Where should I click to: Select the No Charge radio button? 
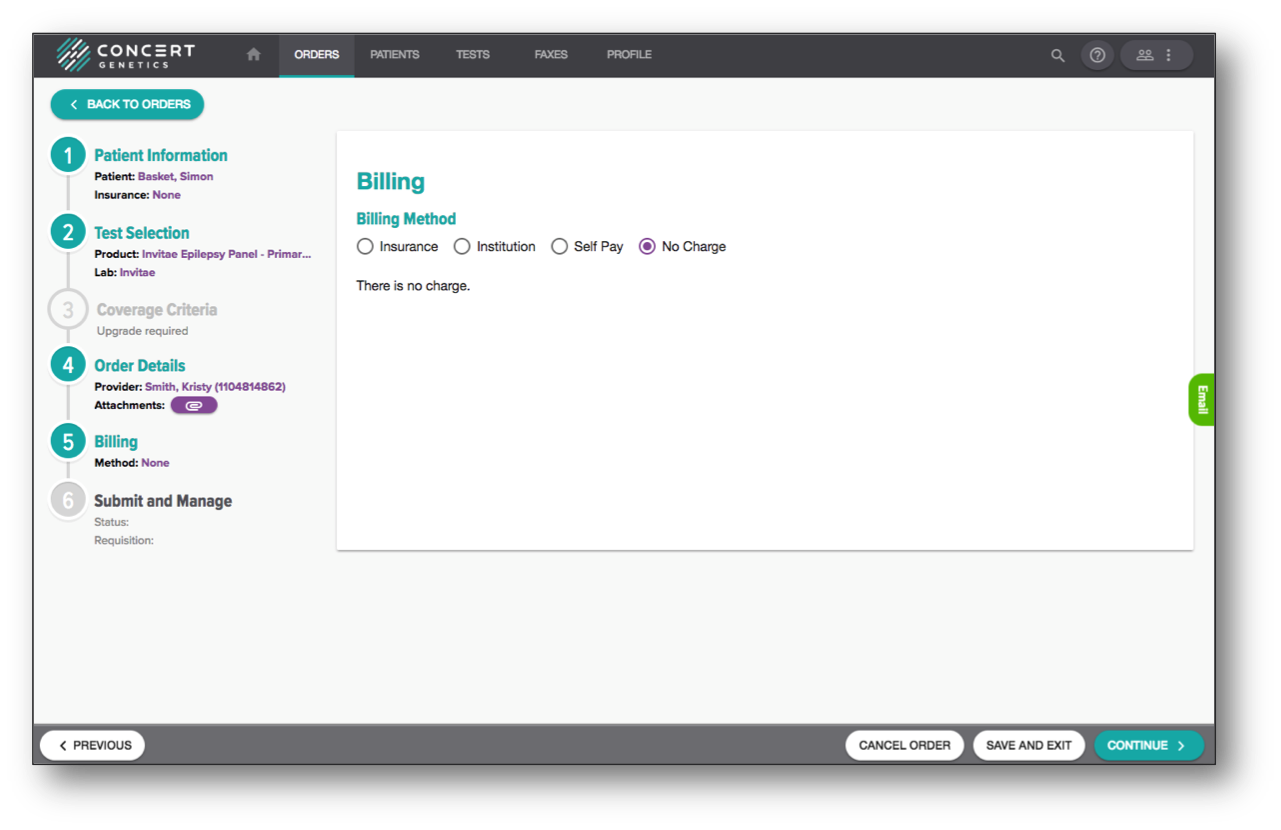point(646,246)
